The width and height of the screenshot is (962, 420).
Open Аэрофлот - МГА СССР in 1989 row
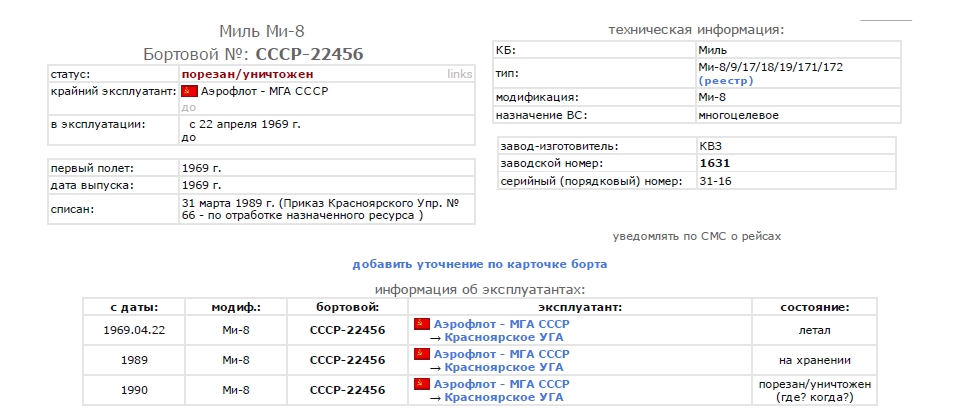pos(501,354)
